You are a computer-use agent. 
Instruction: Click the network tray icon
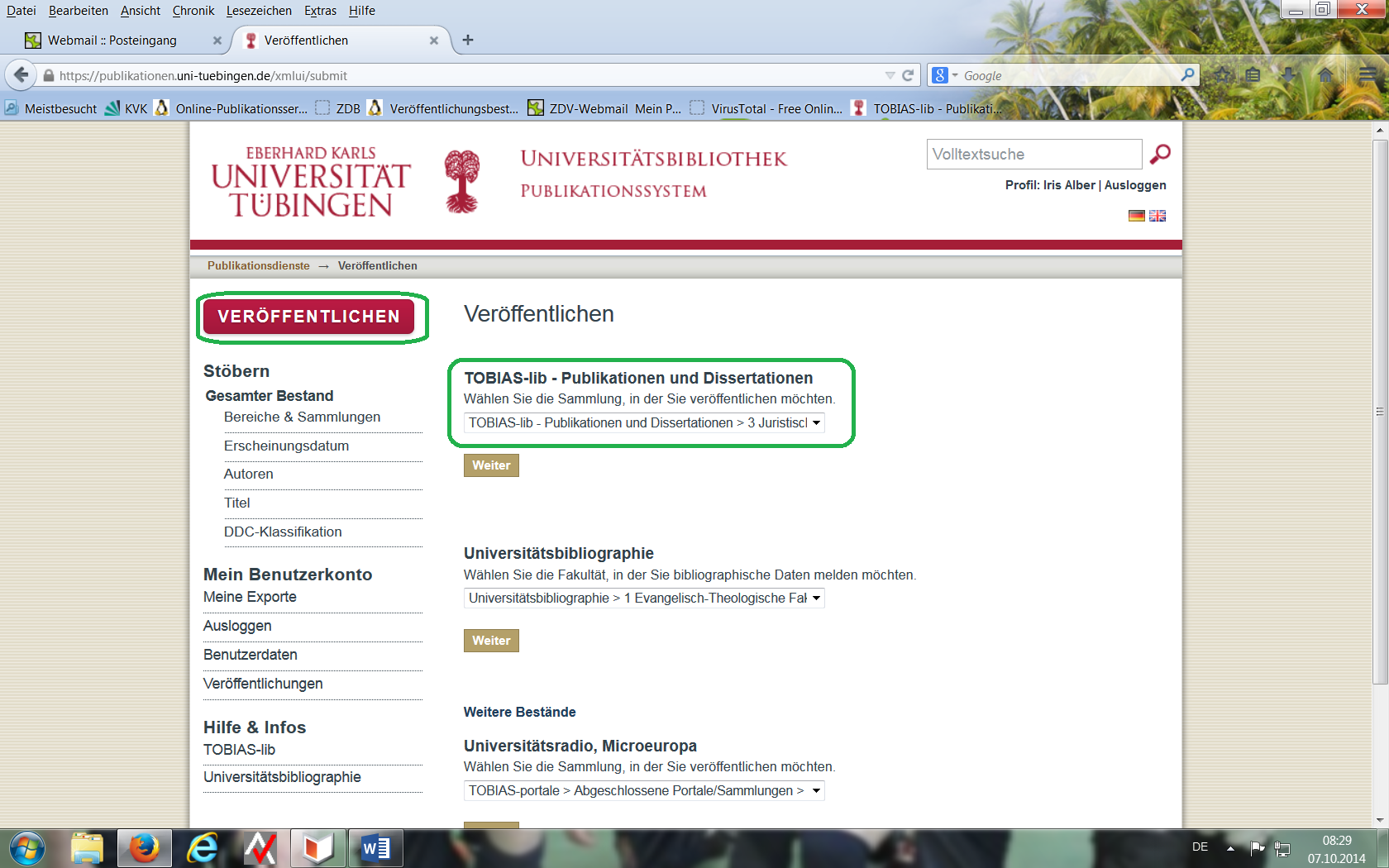pyautogui.click(x=1282, y=848)
